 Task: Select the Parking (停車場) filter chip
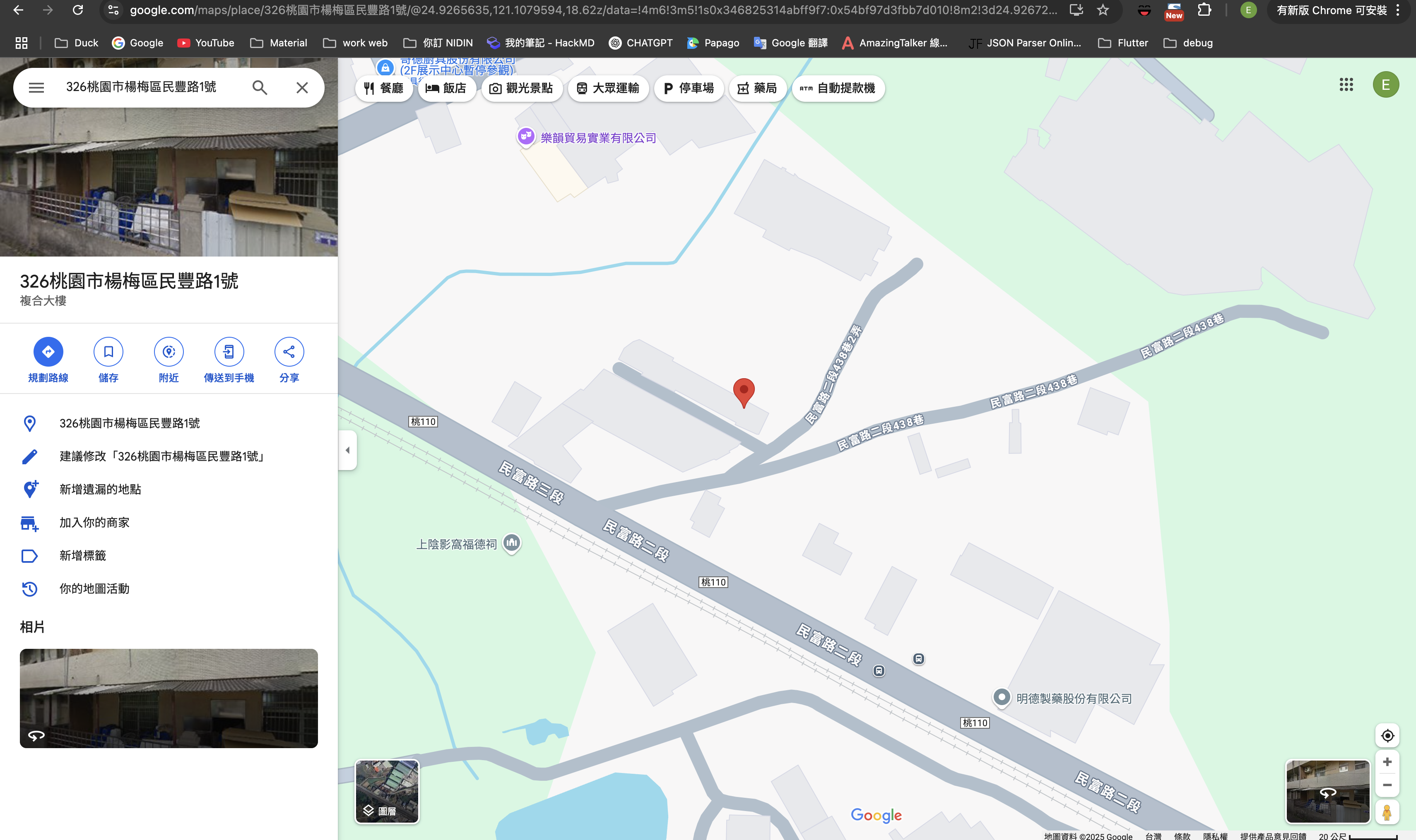(689, 88)
